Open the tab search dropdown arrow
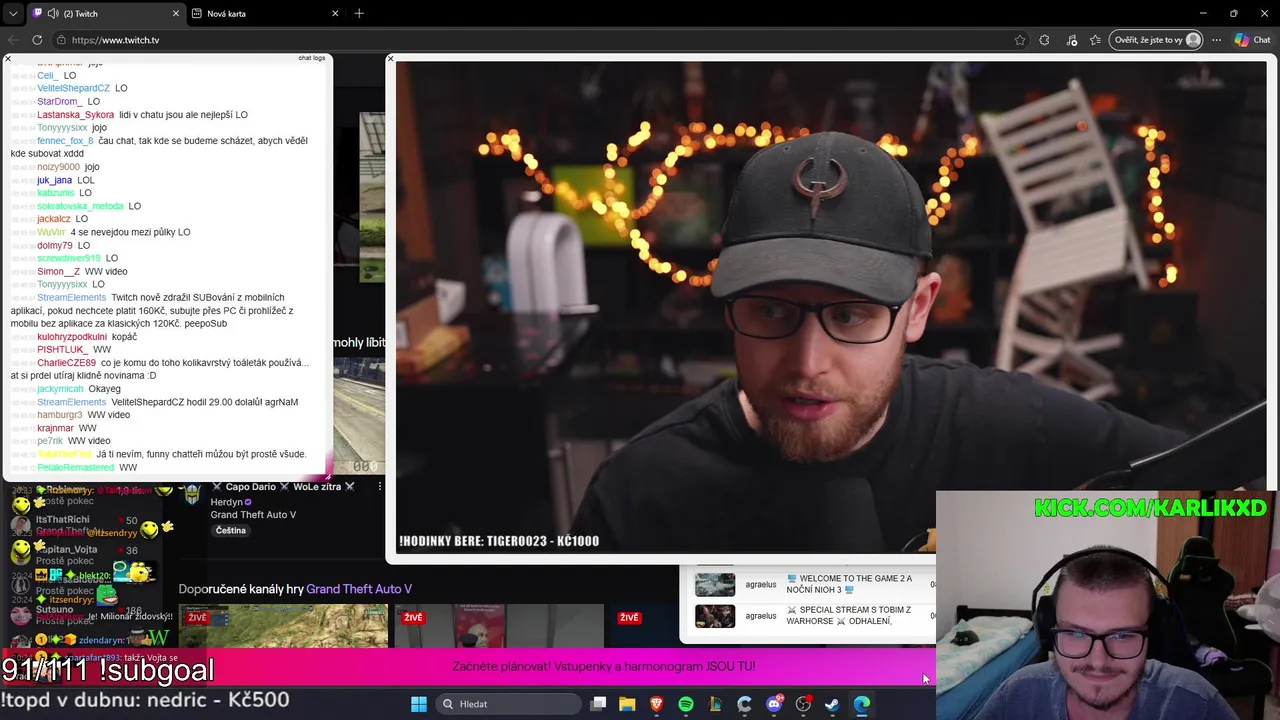The height and width of the screenshot is (720, 1280). click(x=13, y=13)
